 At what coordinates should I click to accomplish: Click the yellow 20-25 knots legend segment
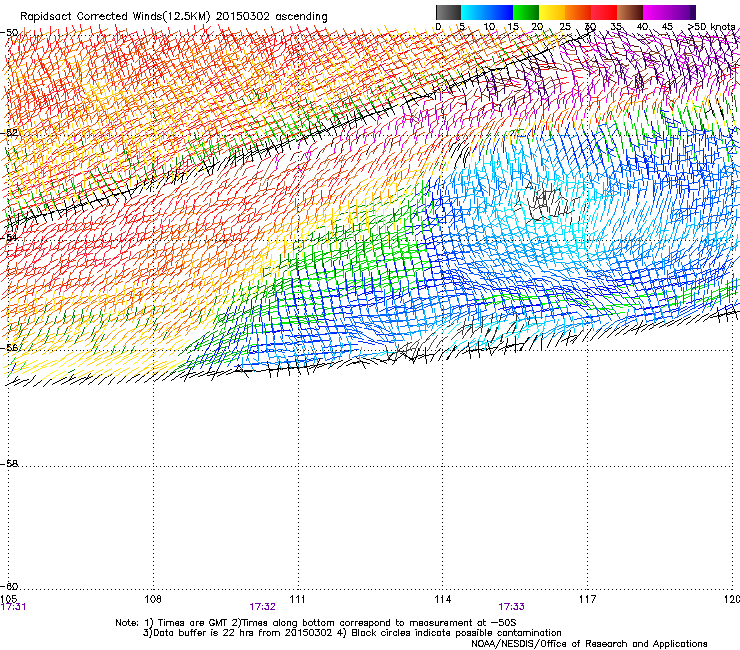pos(552,12)
